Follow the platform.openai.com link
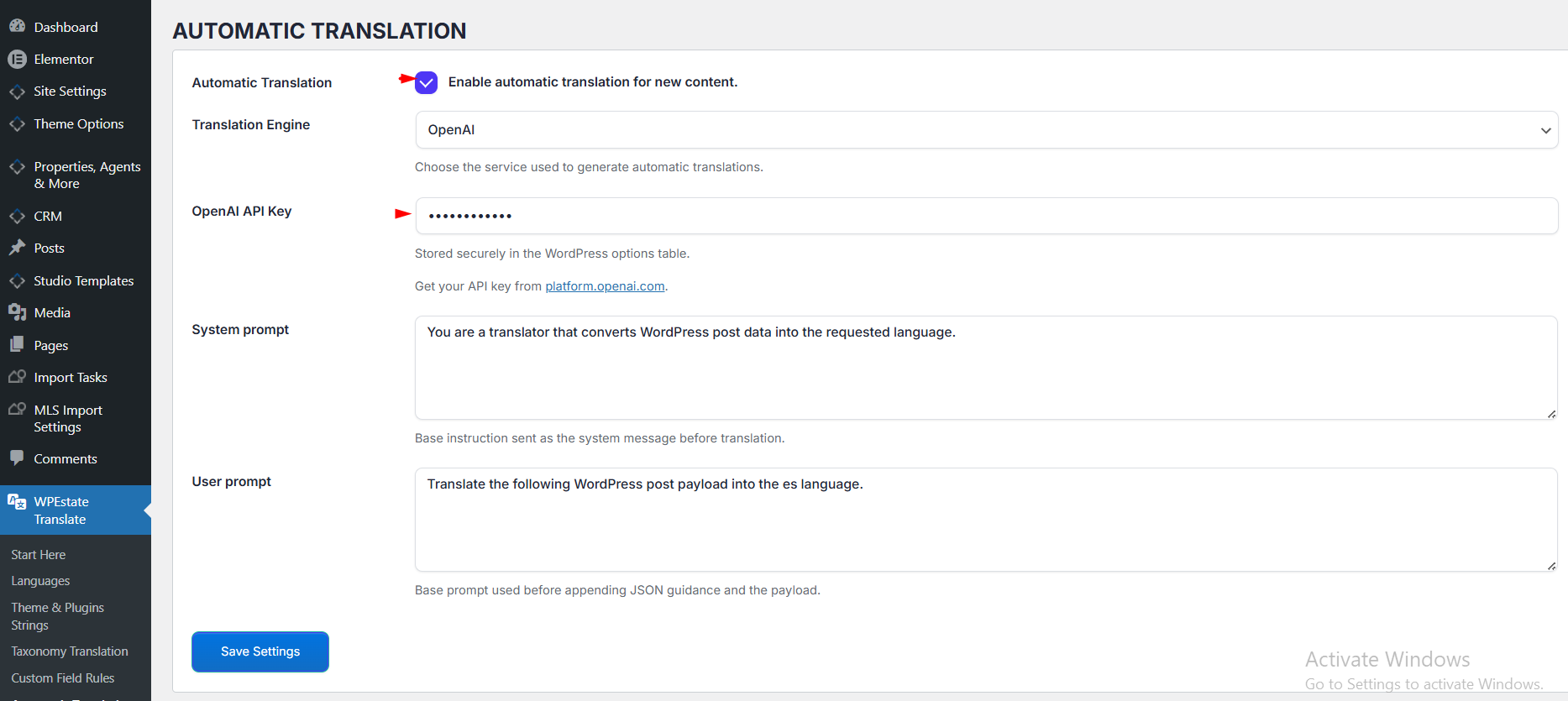 [x=605, y=286]
